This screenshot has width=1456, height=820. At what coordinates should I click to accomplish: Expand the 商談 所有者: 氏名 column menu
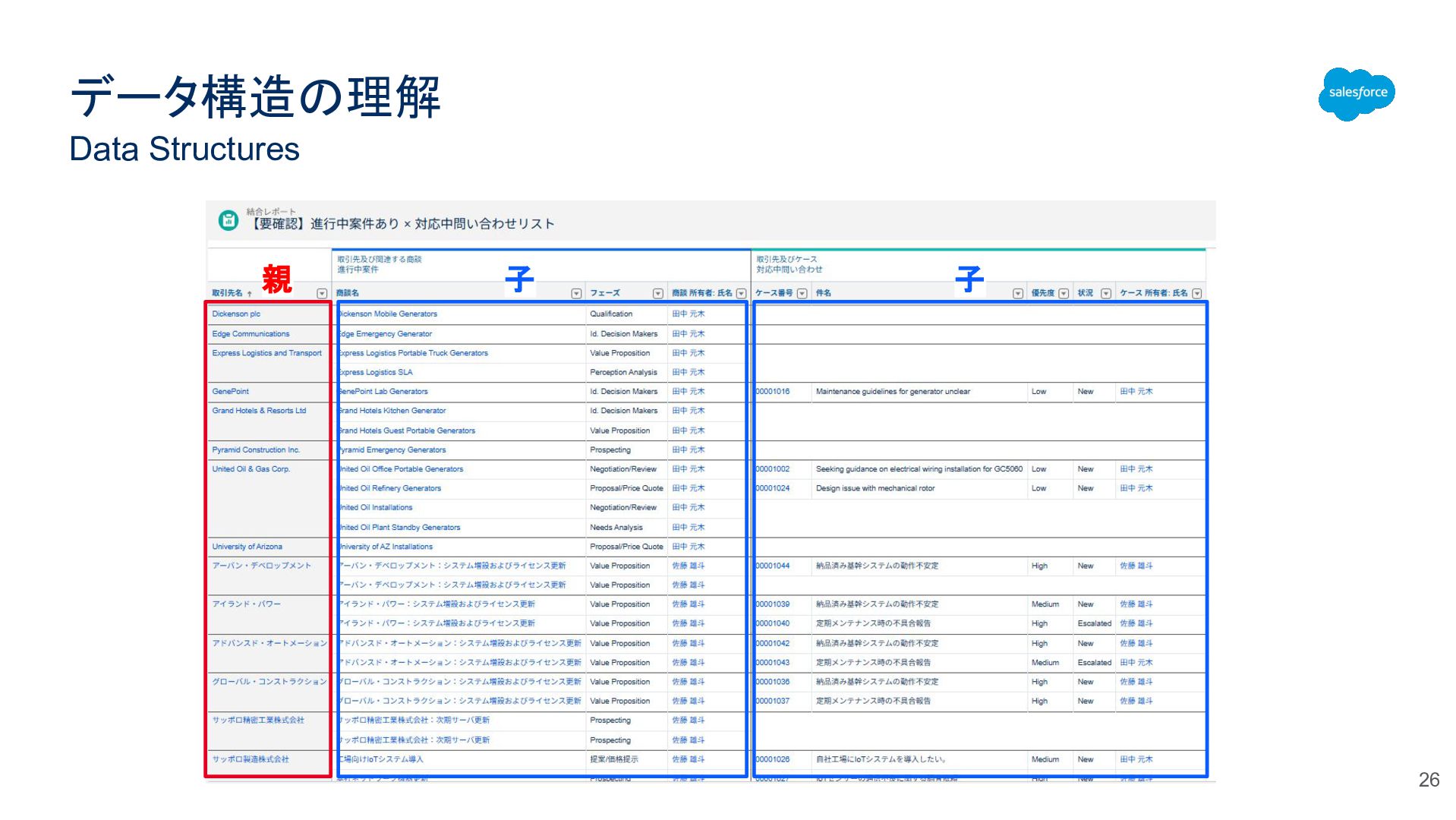(x=741, y=294)
